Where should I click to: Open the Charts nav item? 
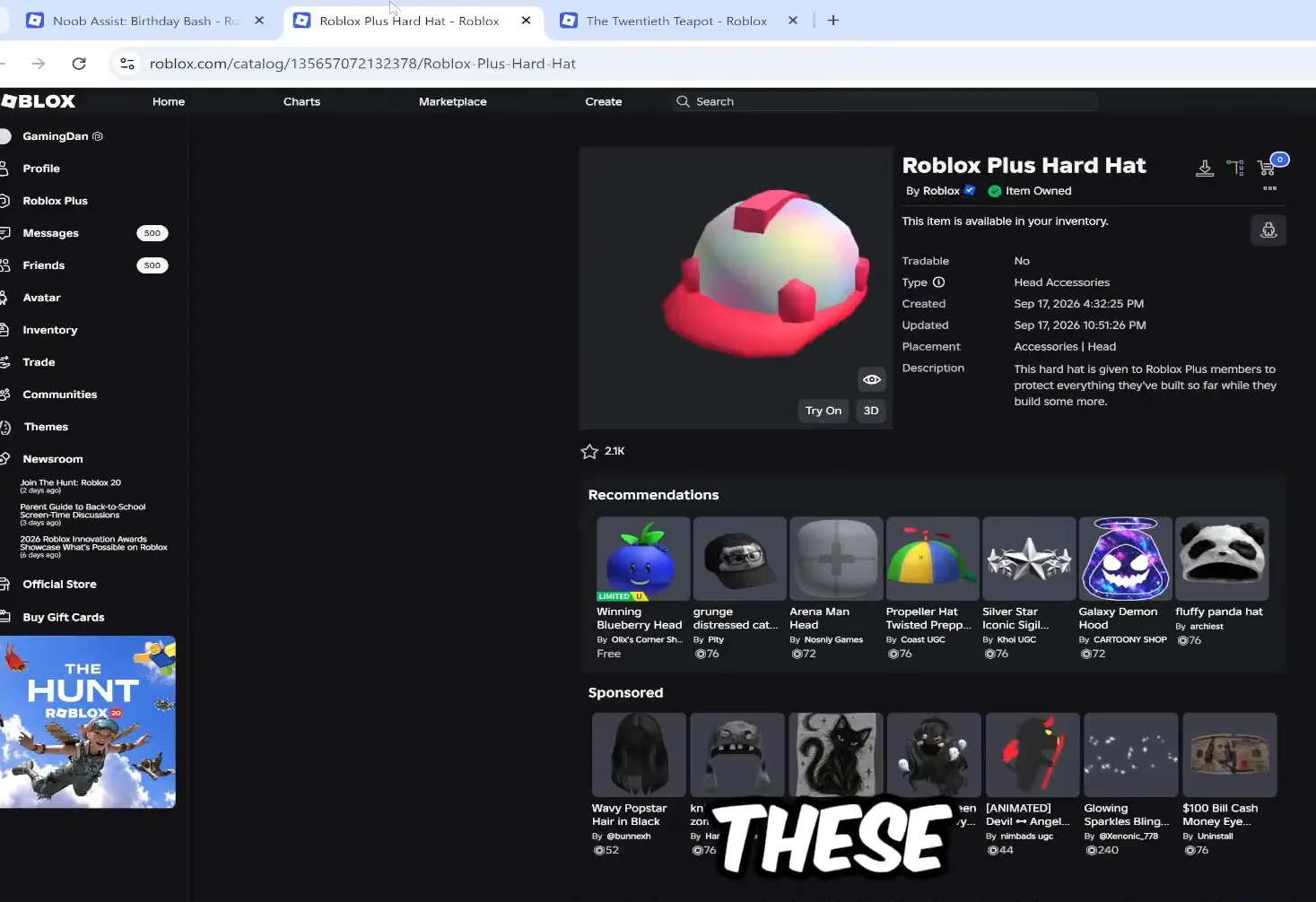point(301,101)
